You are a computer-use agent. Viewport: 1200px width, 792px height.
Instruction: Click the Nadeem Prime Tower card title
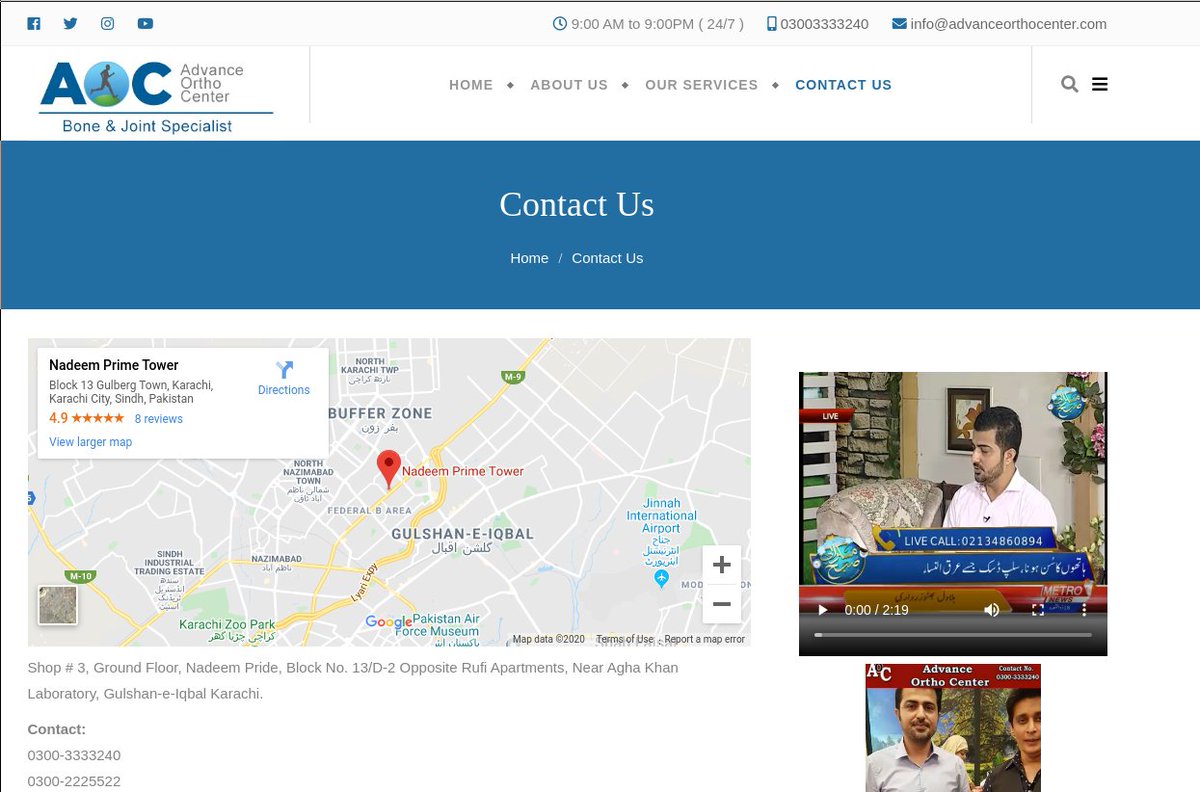[114, 365]
